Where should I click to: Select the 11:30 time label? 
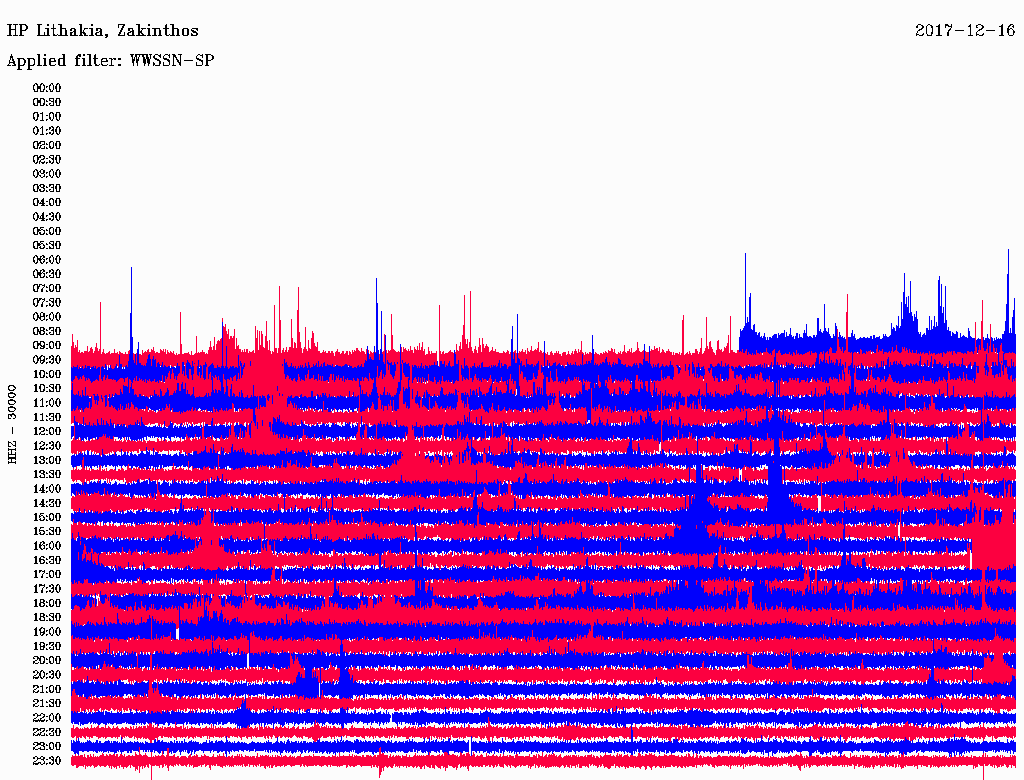click(47, 417)
